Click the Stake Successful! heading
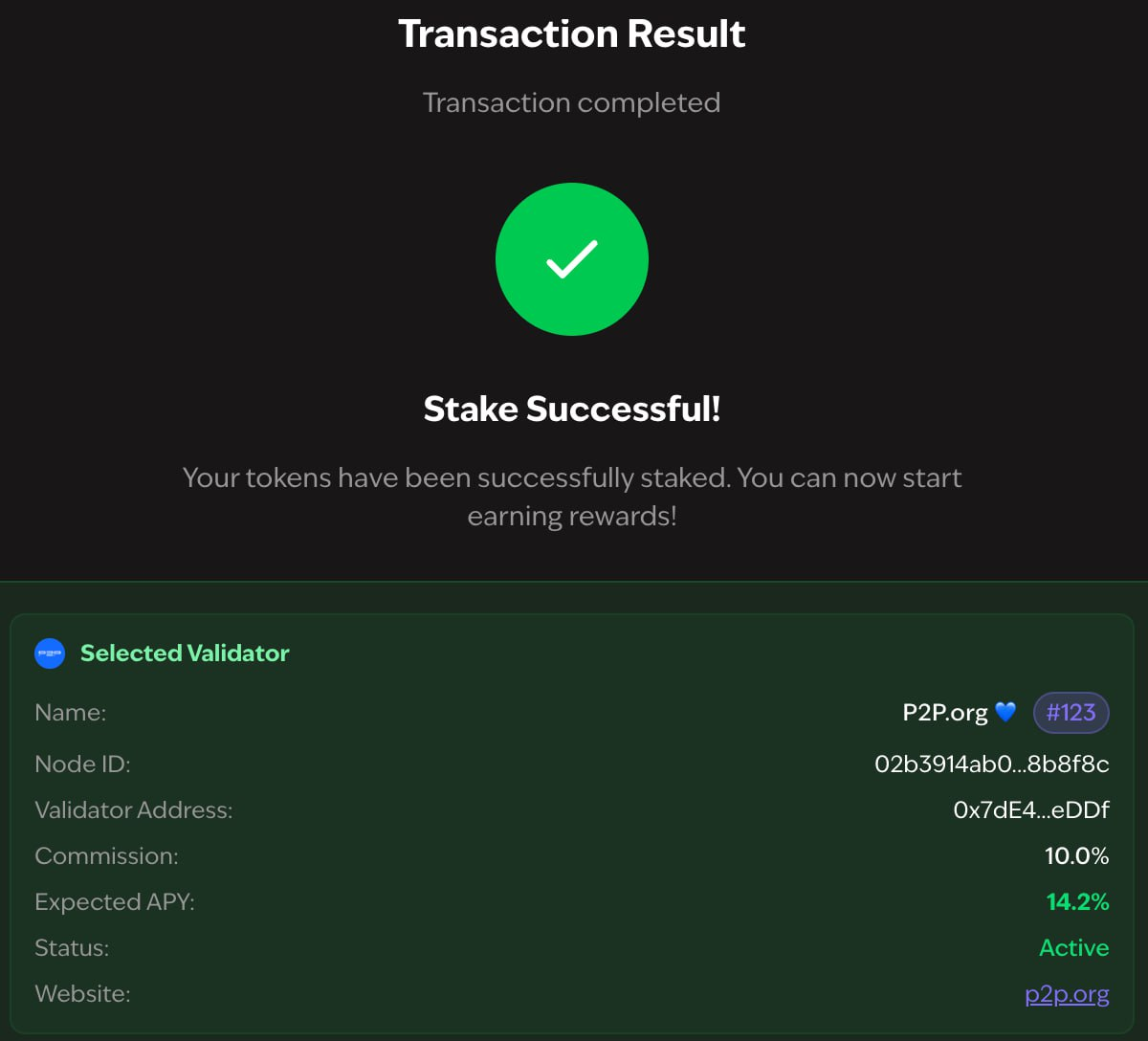 [572, 410]
